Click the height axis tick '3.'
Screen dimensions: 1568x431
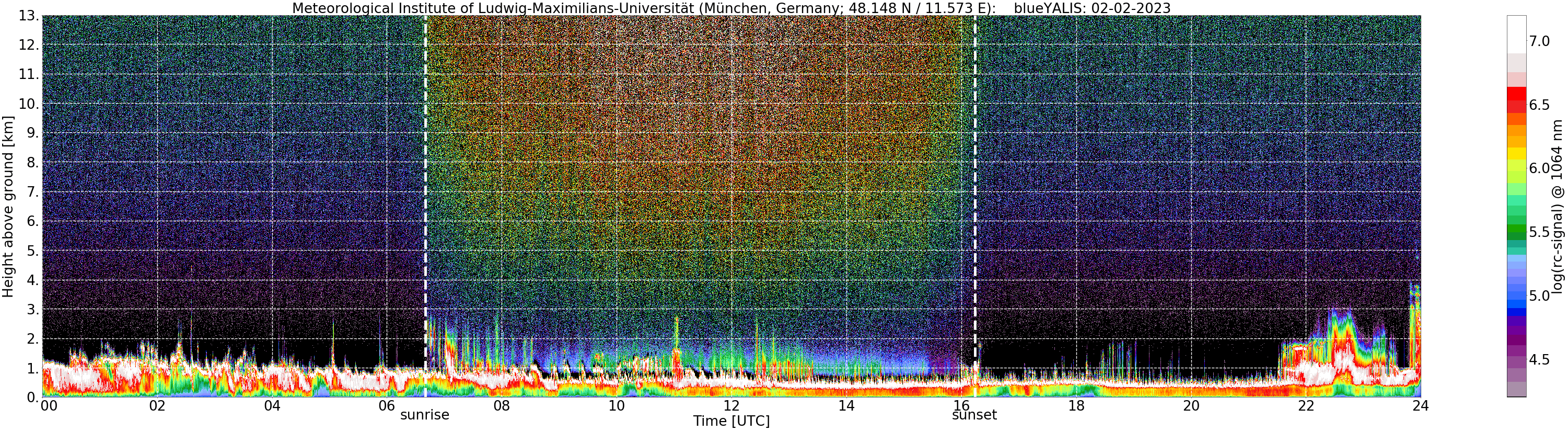pos(33,309)
